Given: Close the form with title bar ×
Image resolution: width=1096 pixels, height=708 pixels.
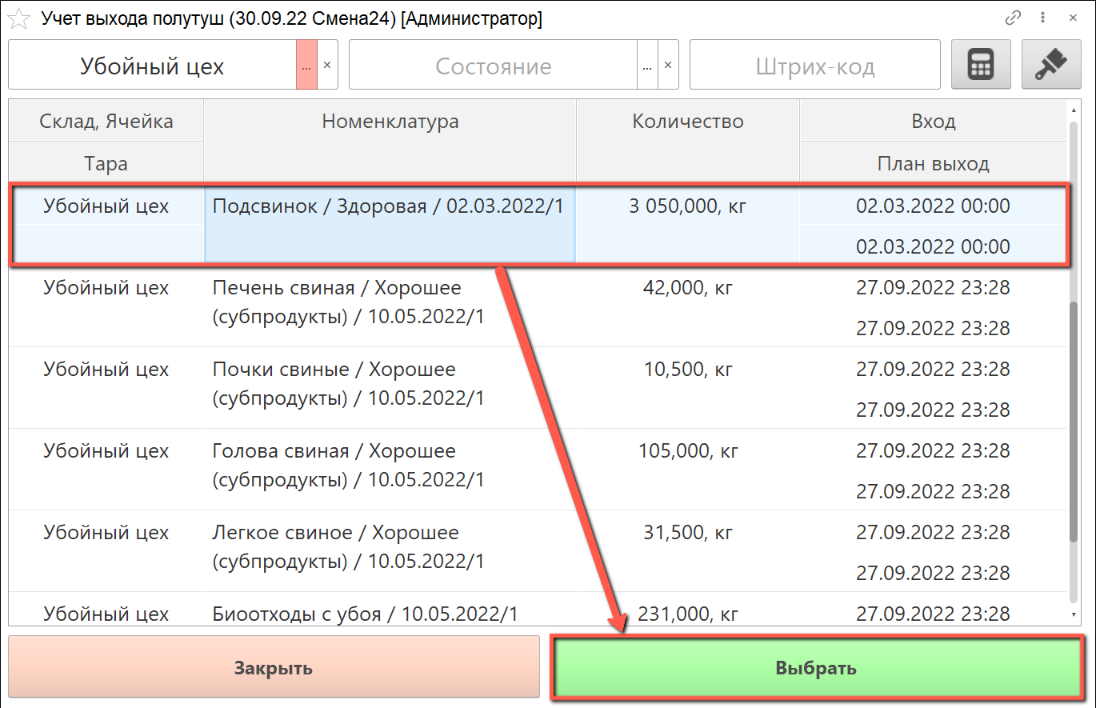Looking at the screenshot, I should (1073, 19).
